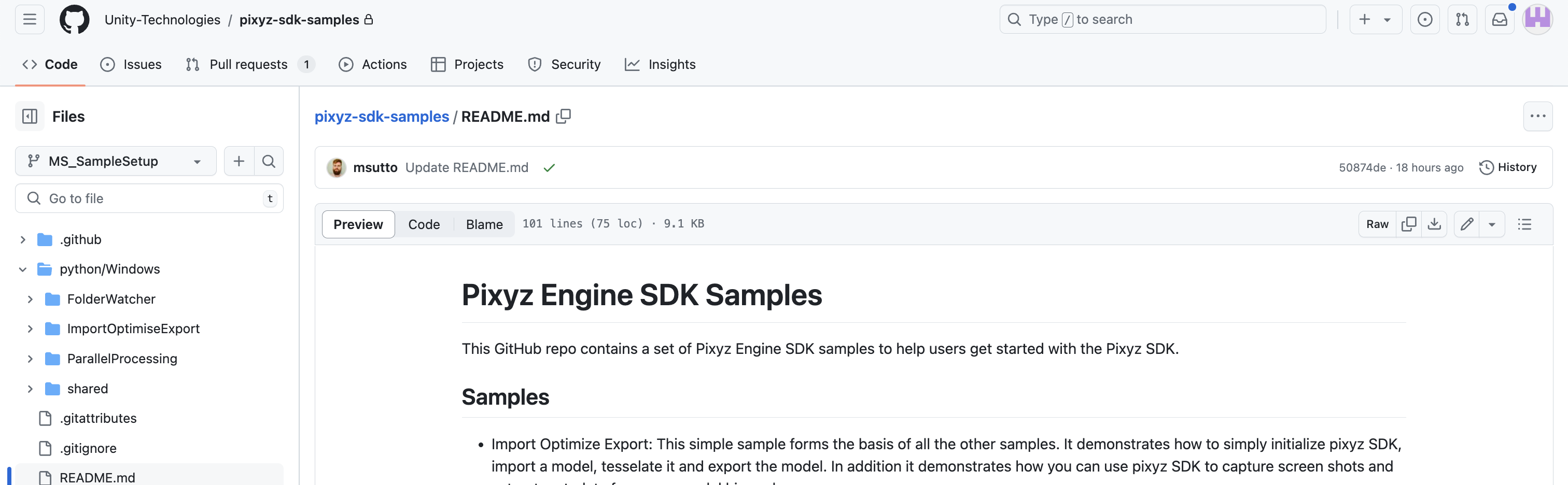
Task: Switch to Blame view
Action: 484,224
